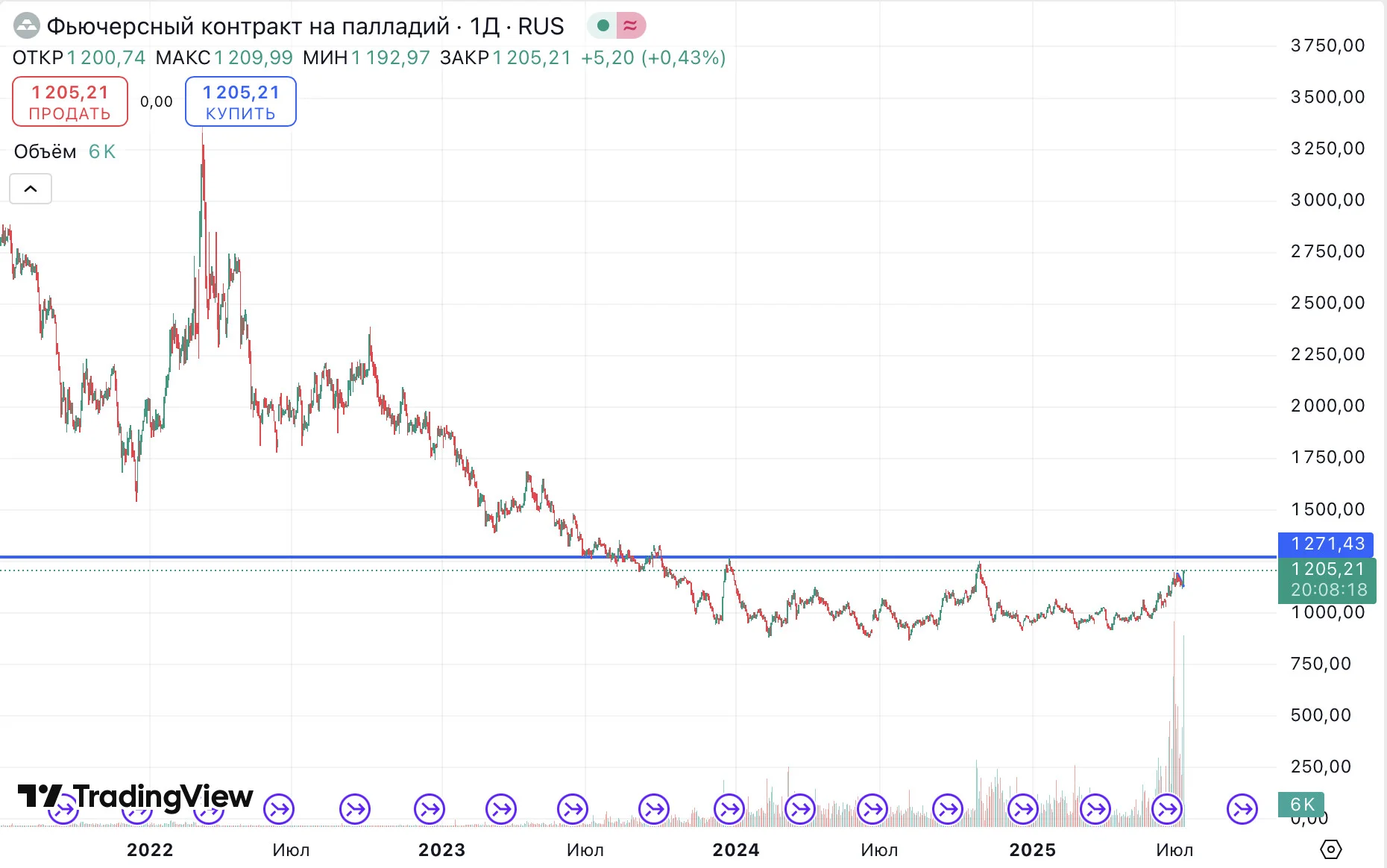Click the ОТКР value 1 200,74
This screenshot has width=1387, height=868.
coord(106,58)
